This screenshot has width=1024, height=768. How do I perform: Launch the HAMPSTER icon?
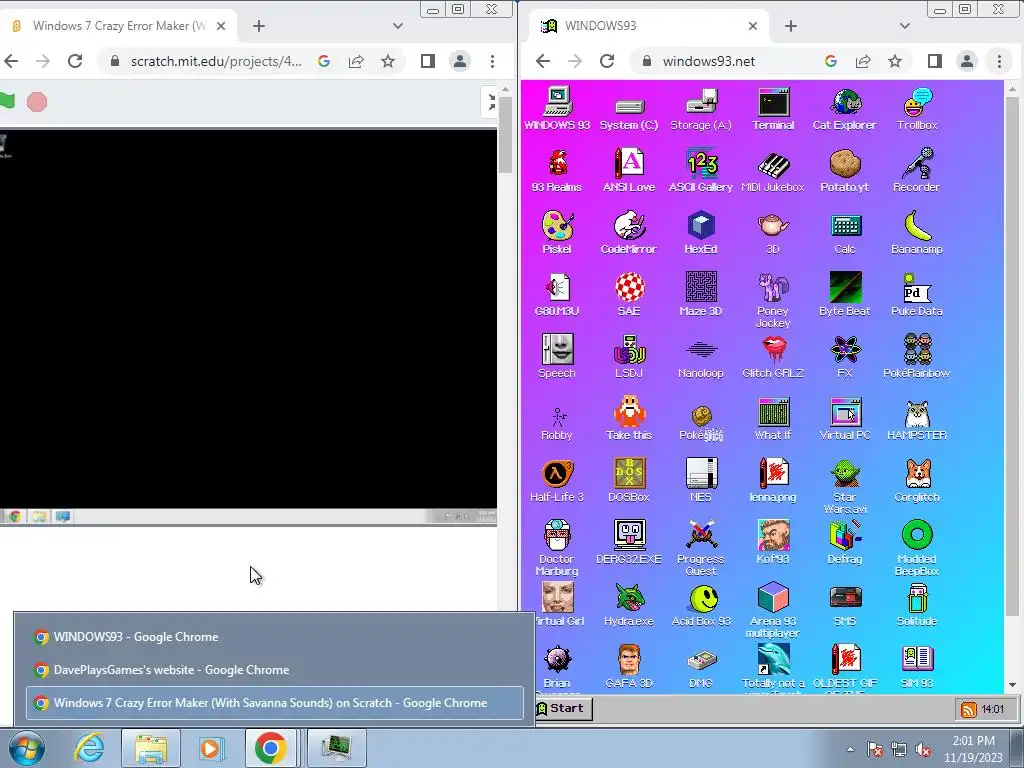(x=917, y=419)
